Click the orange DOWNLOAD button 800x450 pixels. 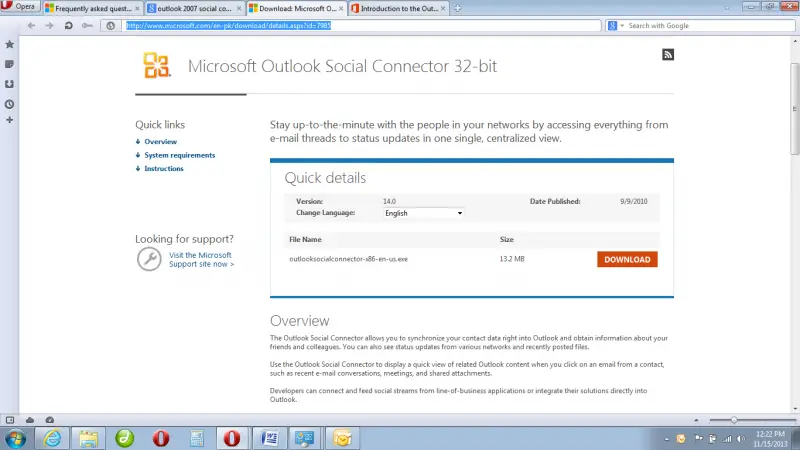(627, 259)
